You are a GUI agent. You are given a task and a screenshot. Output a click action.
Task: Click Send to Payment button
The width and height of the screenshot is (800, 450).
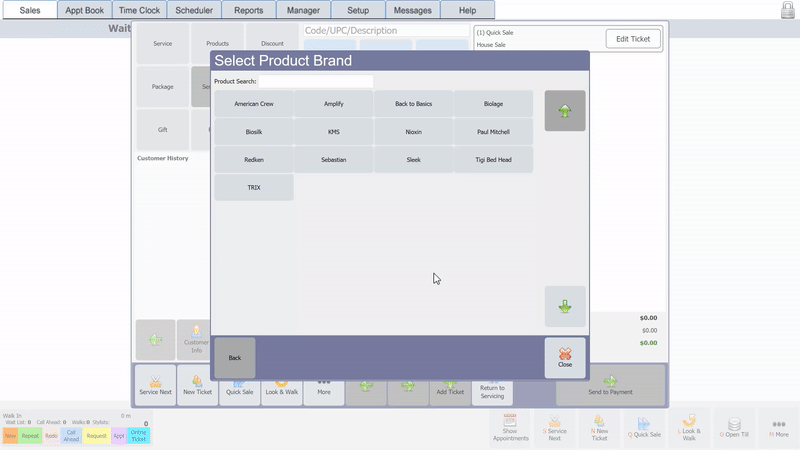(x=610, y=386)
